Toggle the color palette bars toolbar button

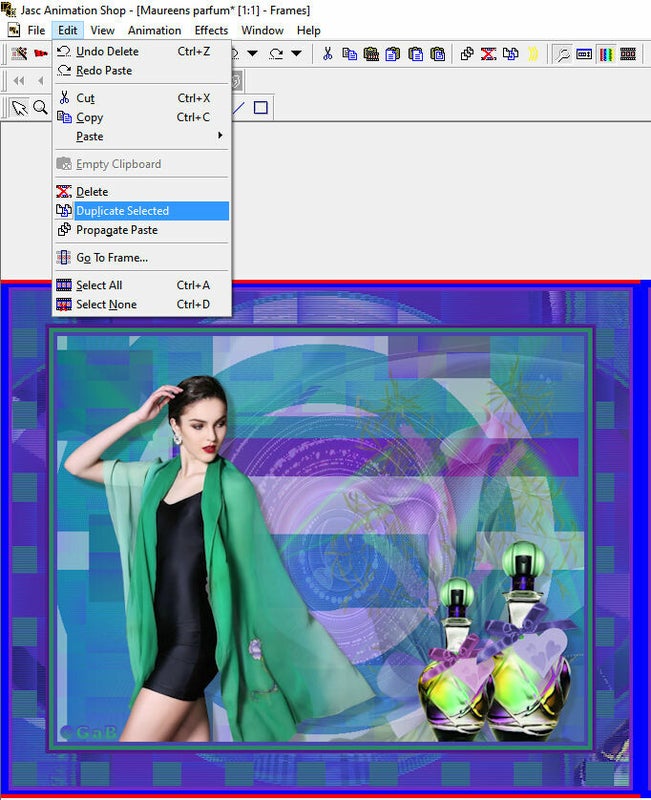(x=606, y=54)
